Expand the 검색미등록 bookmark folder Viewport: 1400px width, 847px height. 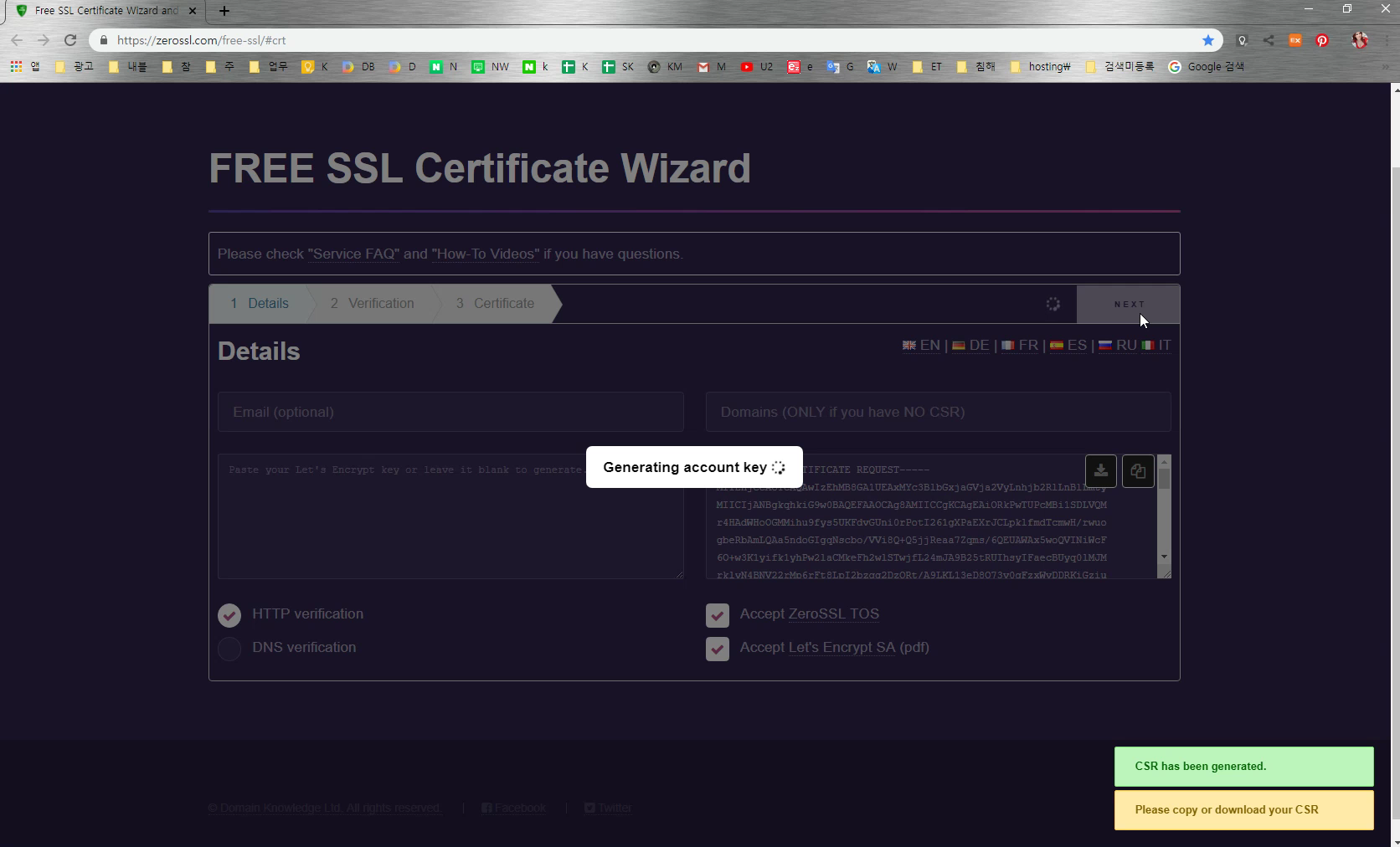[x=1119, y=66]
